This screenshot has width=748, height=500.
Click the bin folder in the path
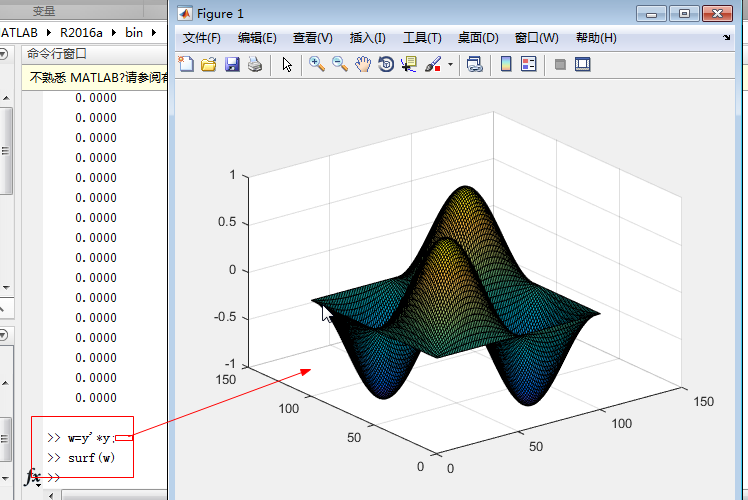[134, 32]
